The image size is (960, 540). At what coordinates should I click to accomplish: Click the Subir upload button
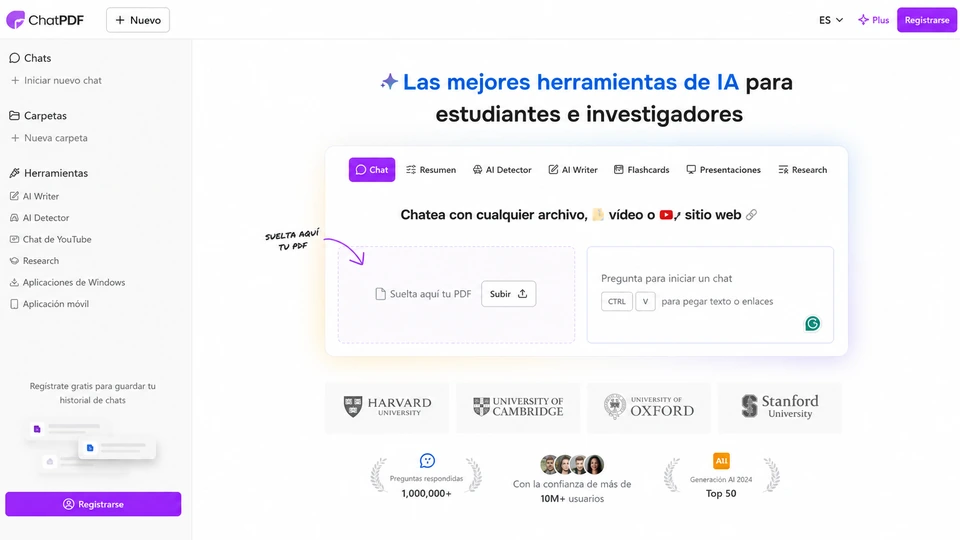tap(509, 294)
